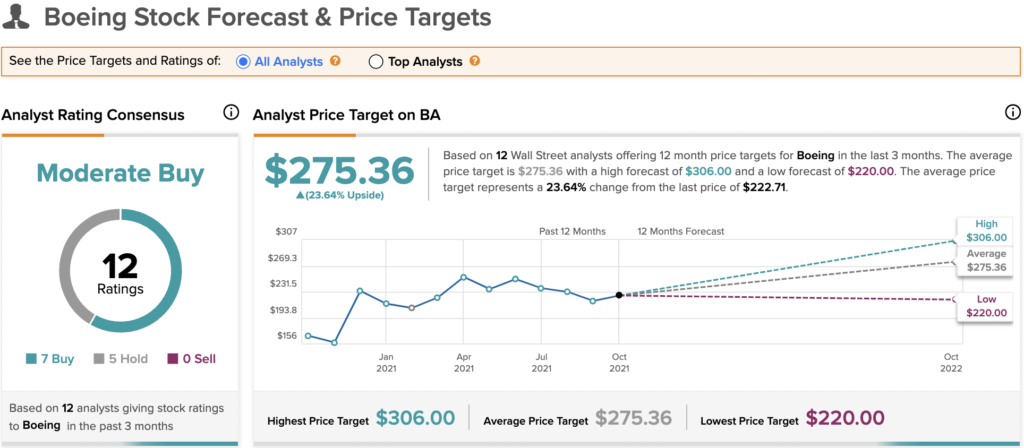
Task: Select the Top Analysts radio button
Action: (376, 62)
